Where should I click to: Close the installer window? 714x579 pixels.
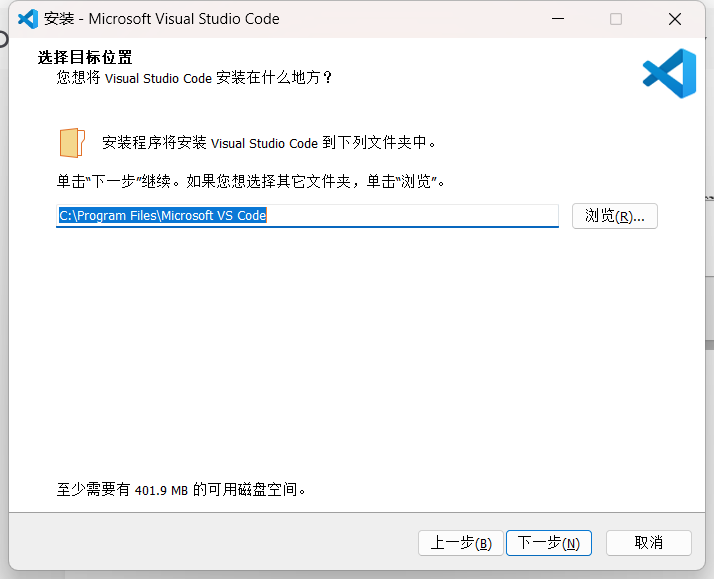click(675, 19)
